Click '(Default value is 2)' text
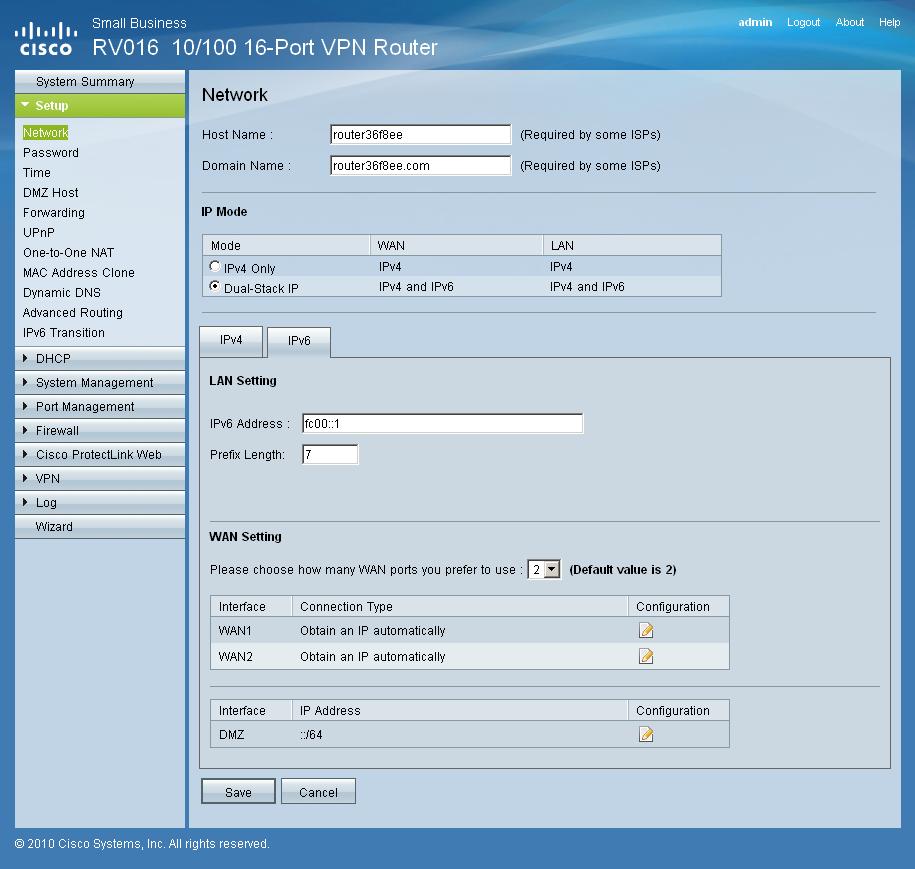This screenshot has height=869, width=915. (x=623, y=570)
